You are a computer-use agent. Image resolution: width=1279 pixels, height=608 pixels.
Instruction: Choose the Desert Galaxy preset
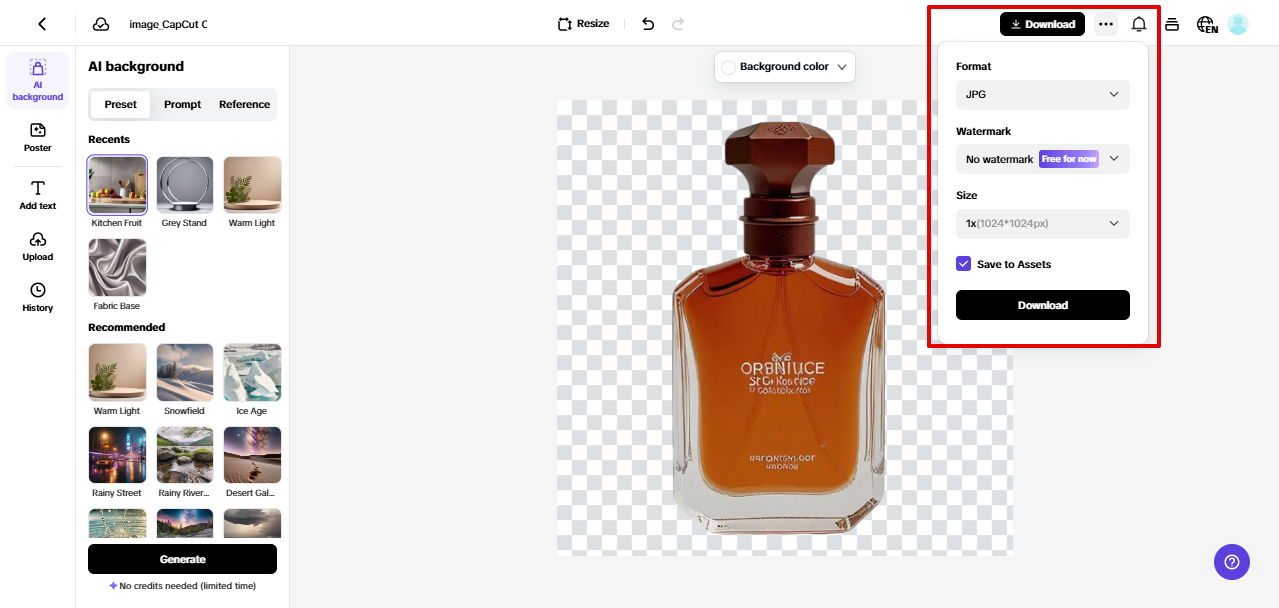252,456
